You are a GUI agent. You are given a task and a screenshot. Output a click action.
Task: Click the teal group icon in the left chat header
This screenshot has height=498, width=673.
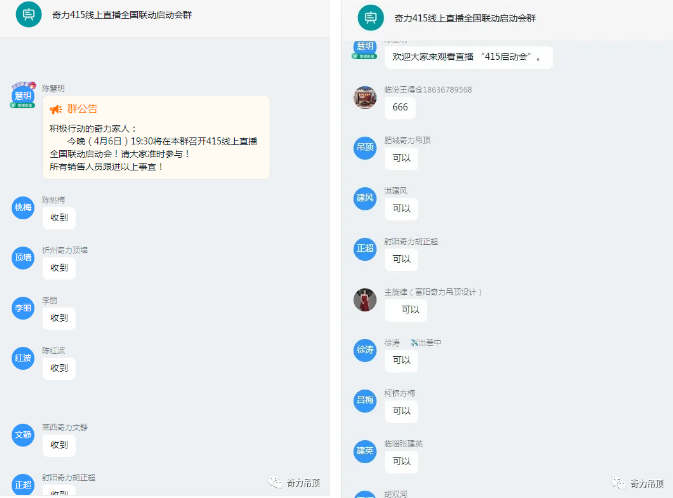[x=28, y=14]
